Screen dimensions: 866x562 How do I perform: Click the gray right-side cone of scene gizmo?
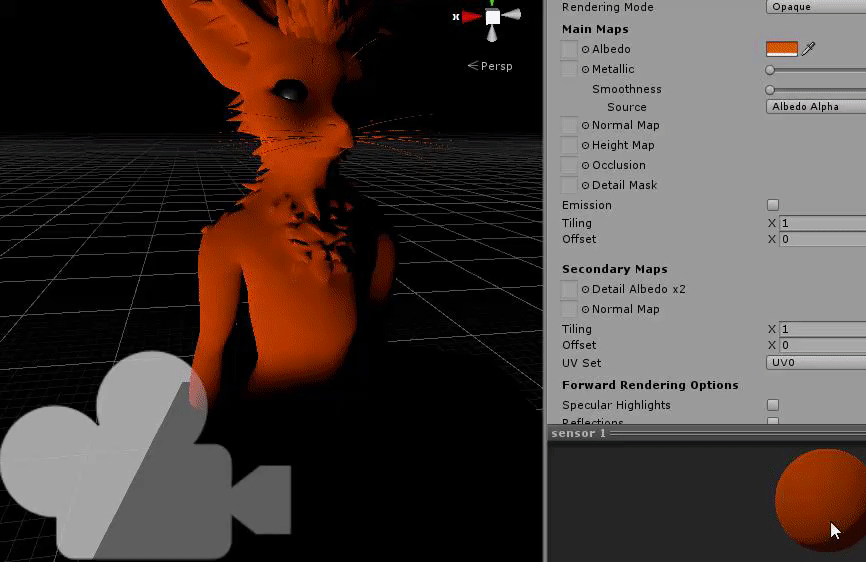click(512, 15)
